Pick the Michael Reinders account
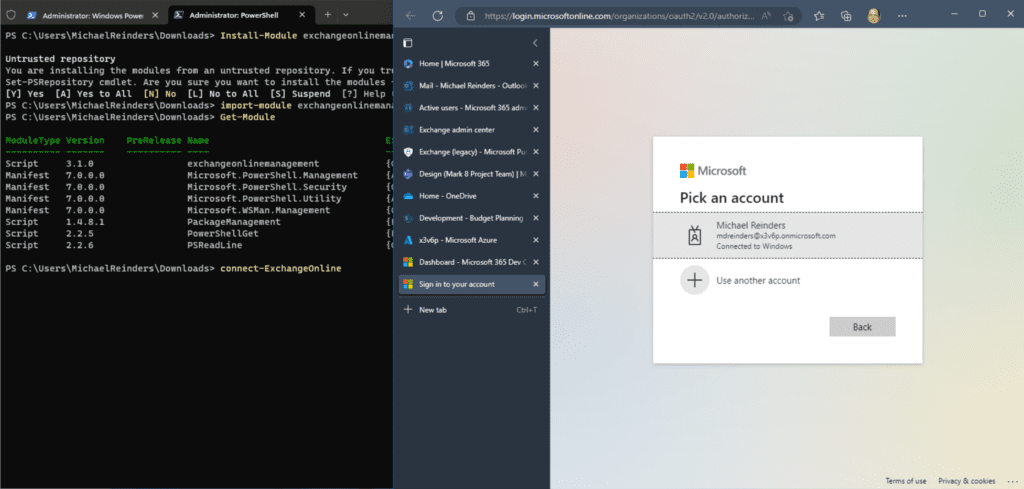The height and width of the screenshot is (489, 1024). (788, 235)
